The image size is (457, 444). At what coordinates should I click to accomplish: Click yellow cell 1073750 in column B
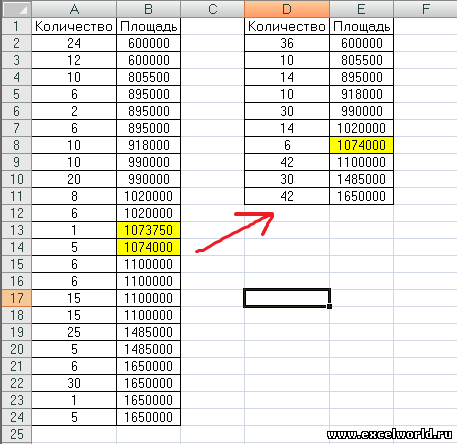pos(148,230)
